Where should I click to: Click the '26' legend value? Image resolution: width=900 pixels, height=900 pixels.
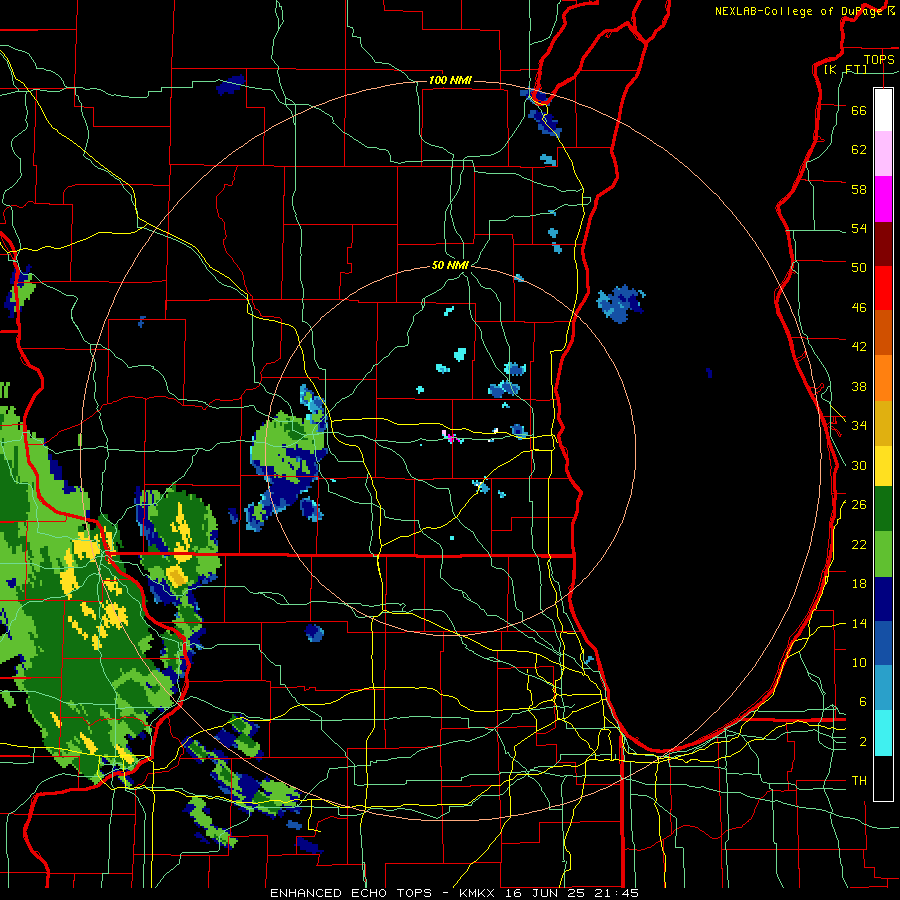click(859, 505)
